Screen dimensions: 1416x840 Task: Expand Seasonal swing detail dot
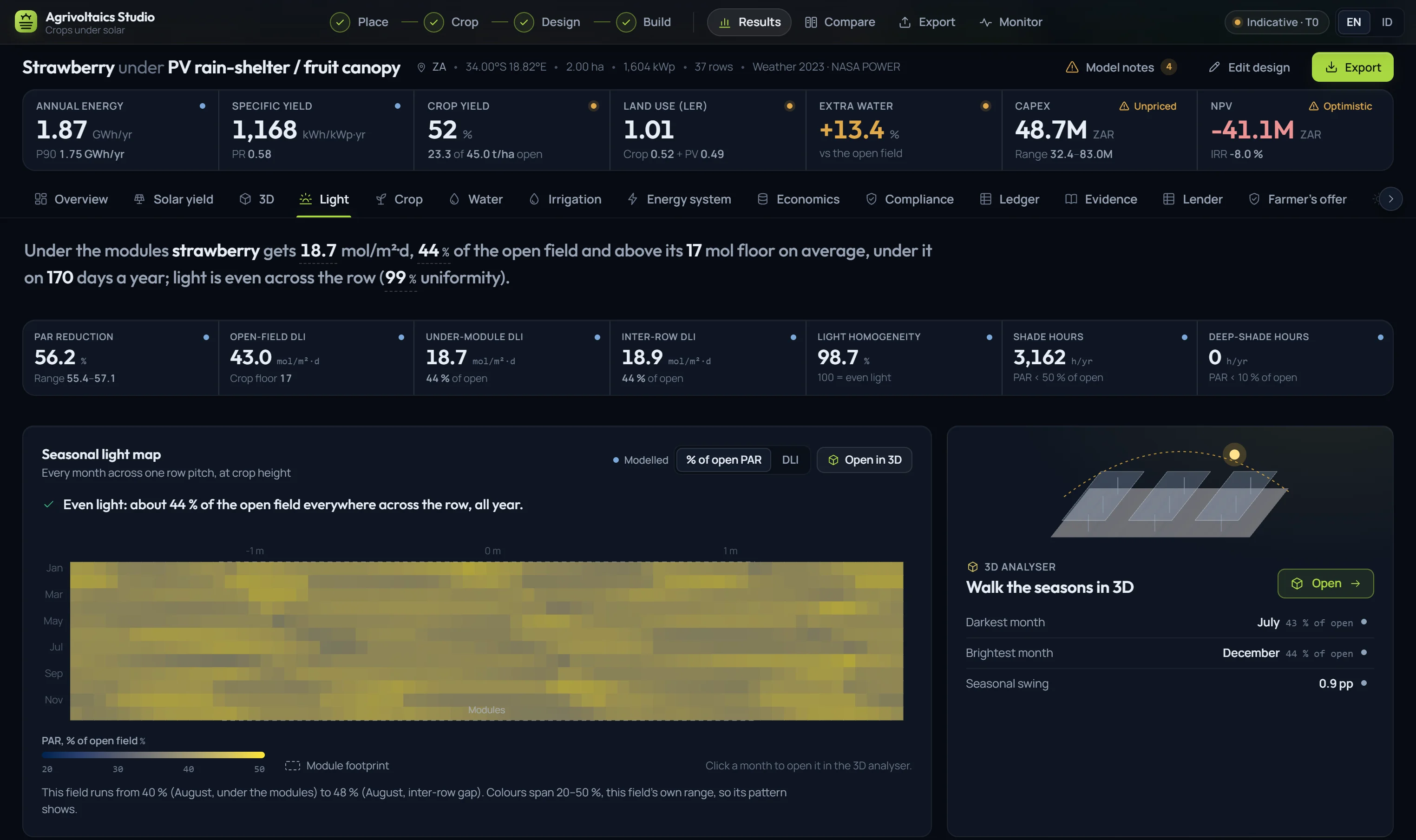[x=1364, y=683]
